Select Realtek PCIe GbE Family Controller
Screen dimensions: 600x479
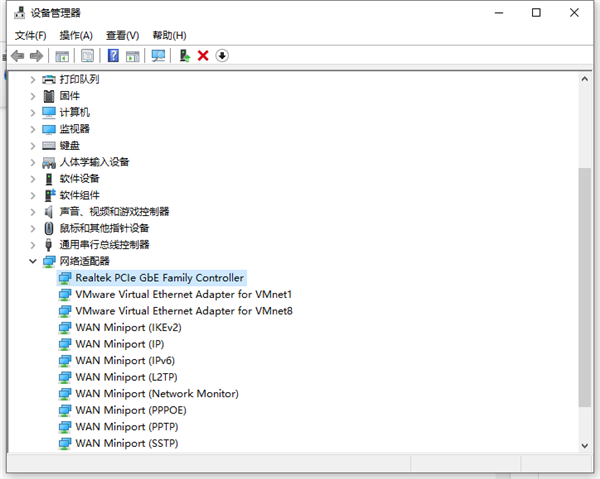tap(159, 278)
